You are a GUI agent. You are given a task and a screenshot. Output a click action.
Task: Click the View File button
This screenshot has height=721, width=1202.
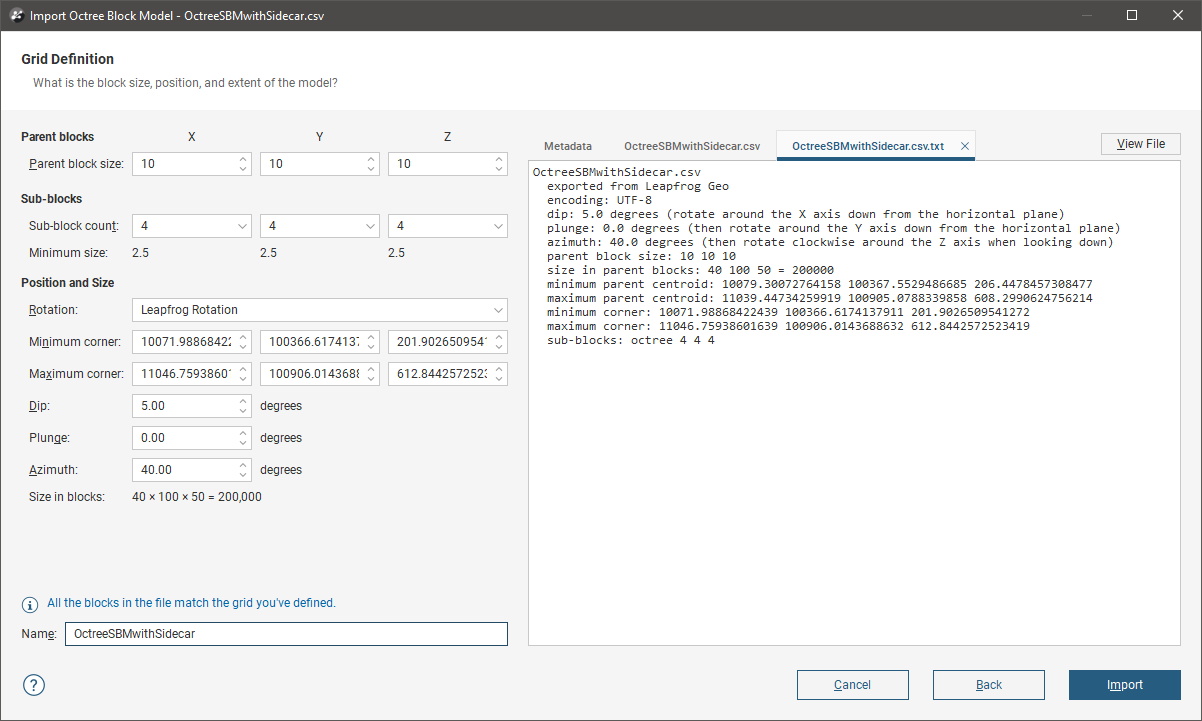click(1141, 144)
